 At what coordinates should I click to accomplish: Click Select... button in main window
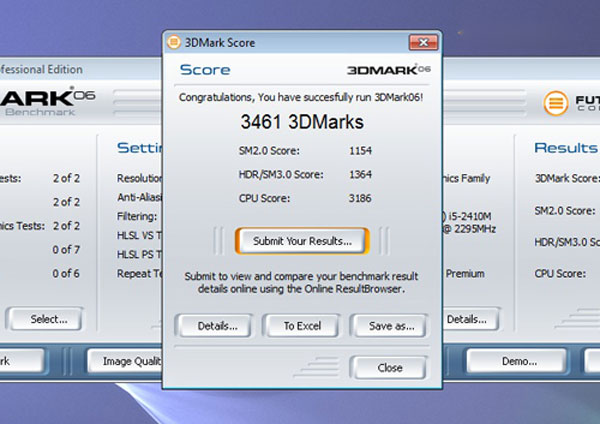click(x=46, y=319)
